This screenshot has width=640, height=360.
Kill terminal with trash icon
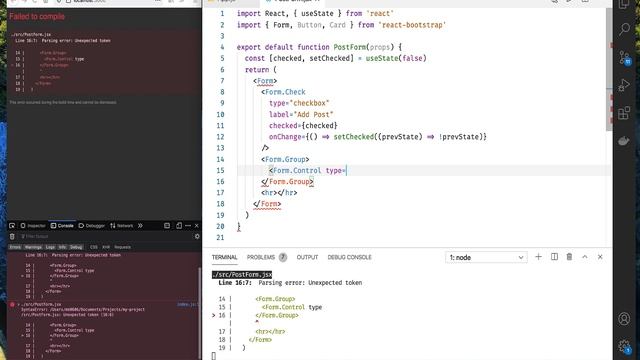[x=569, y=257]
